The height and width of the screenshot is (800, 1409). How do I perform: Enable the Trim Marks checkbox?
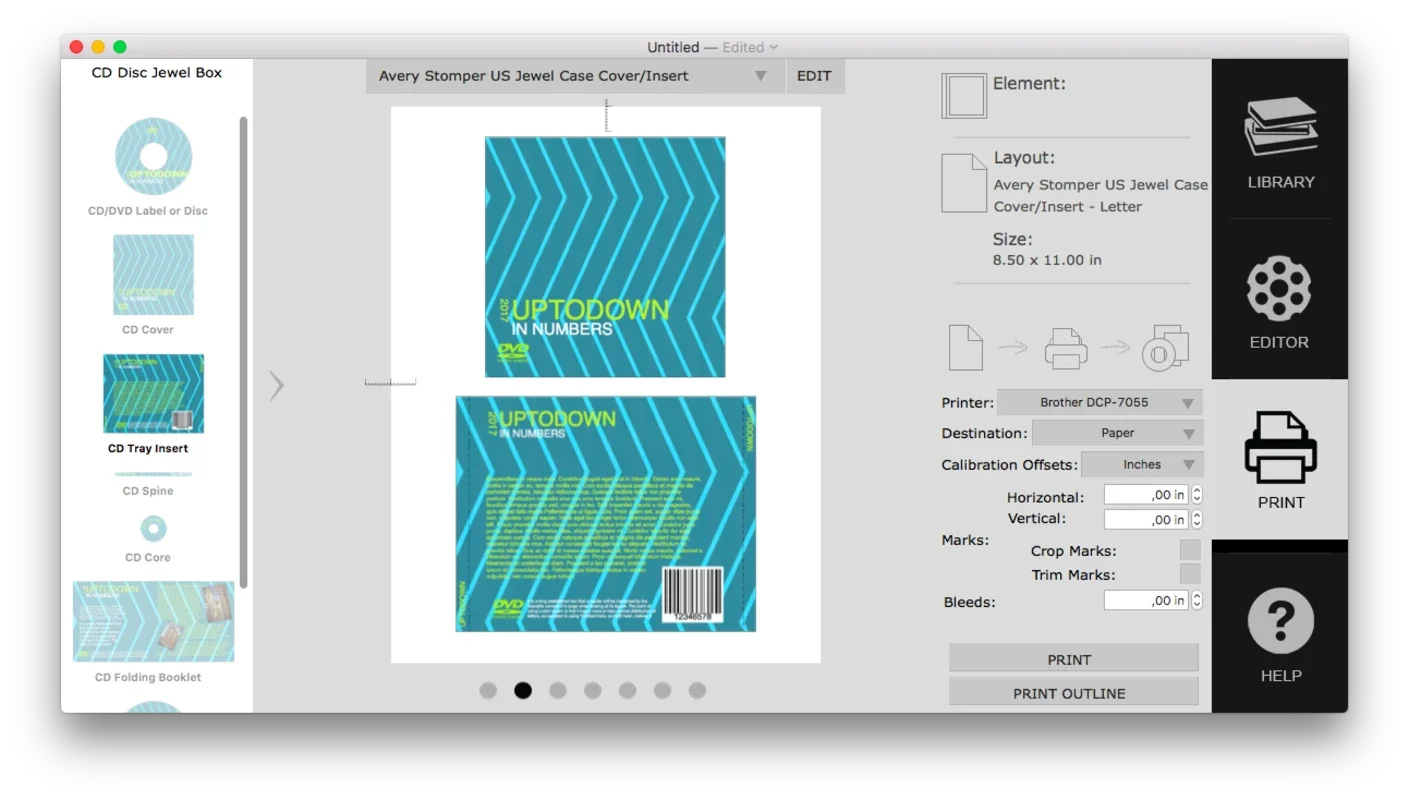click(1190, 574)
